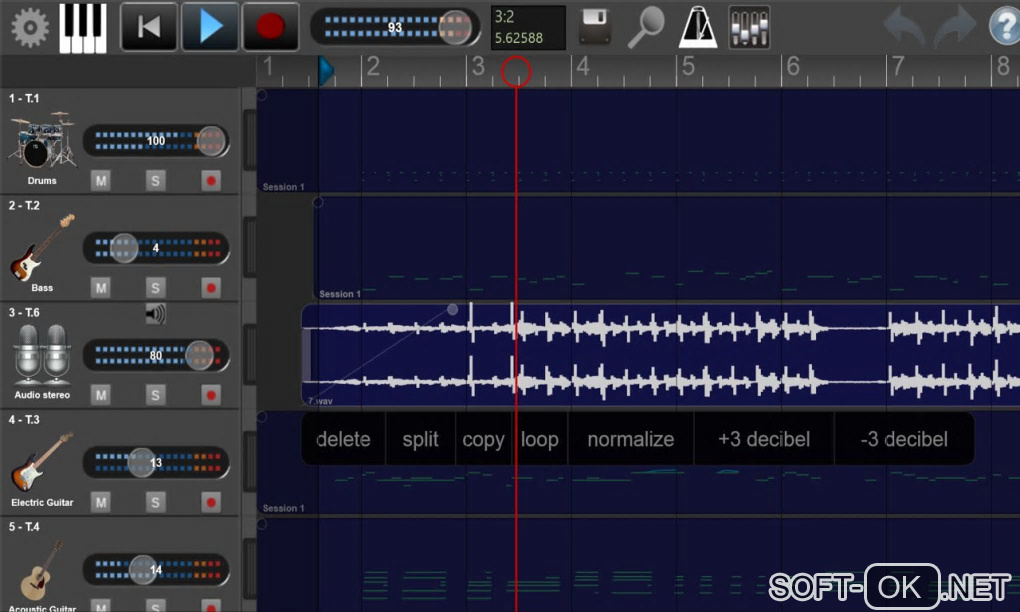Solo the Drums track

click(155, 181)
